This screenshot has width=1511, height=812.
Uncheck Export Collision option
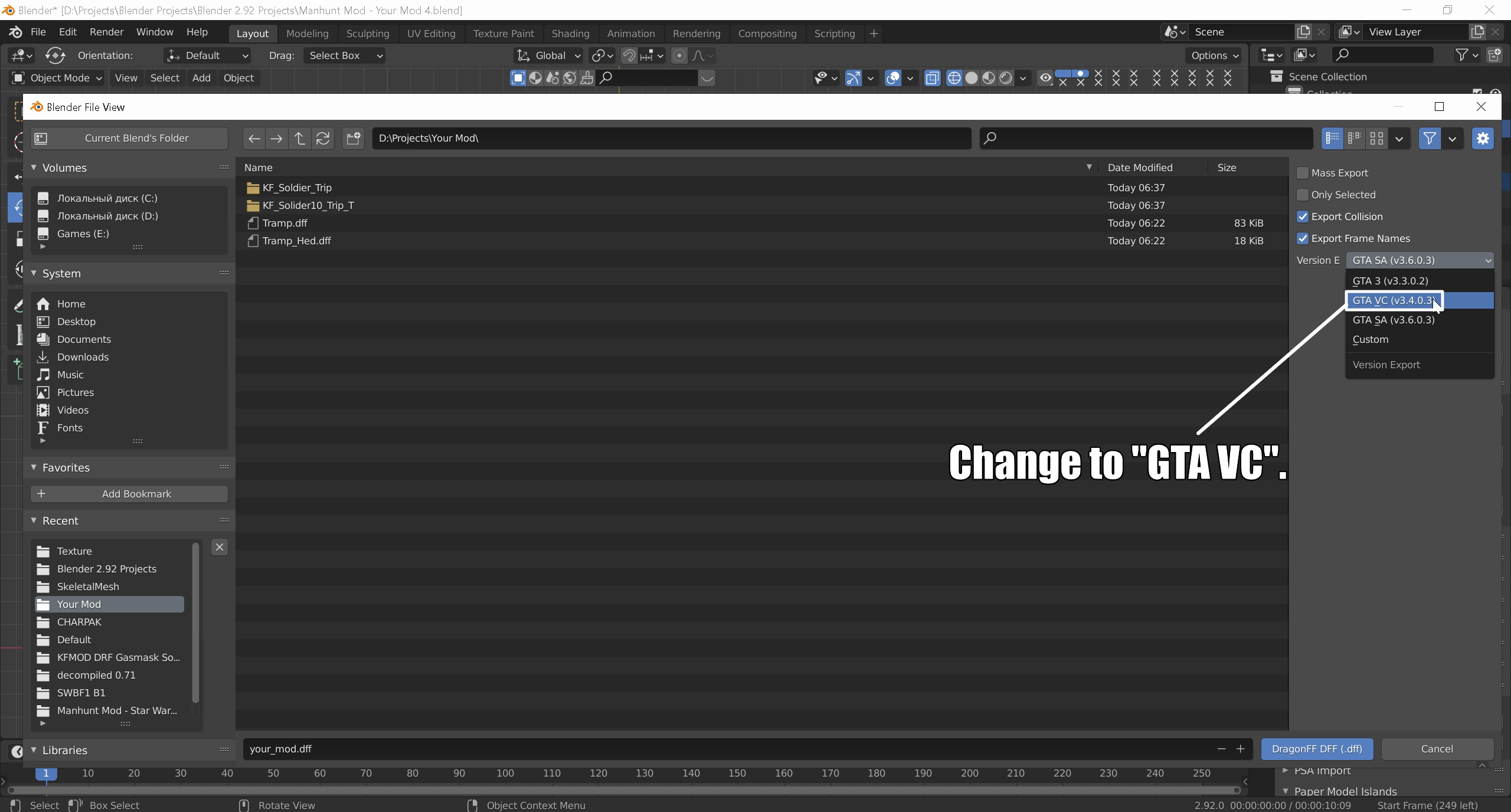1303,217
